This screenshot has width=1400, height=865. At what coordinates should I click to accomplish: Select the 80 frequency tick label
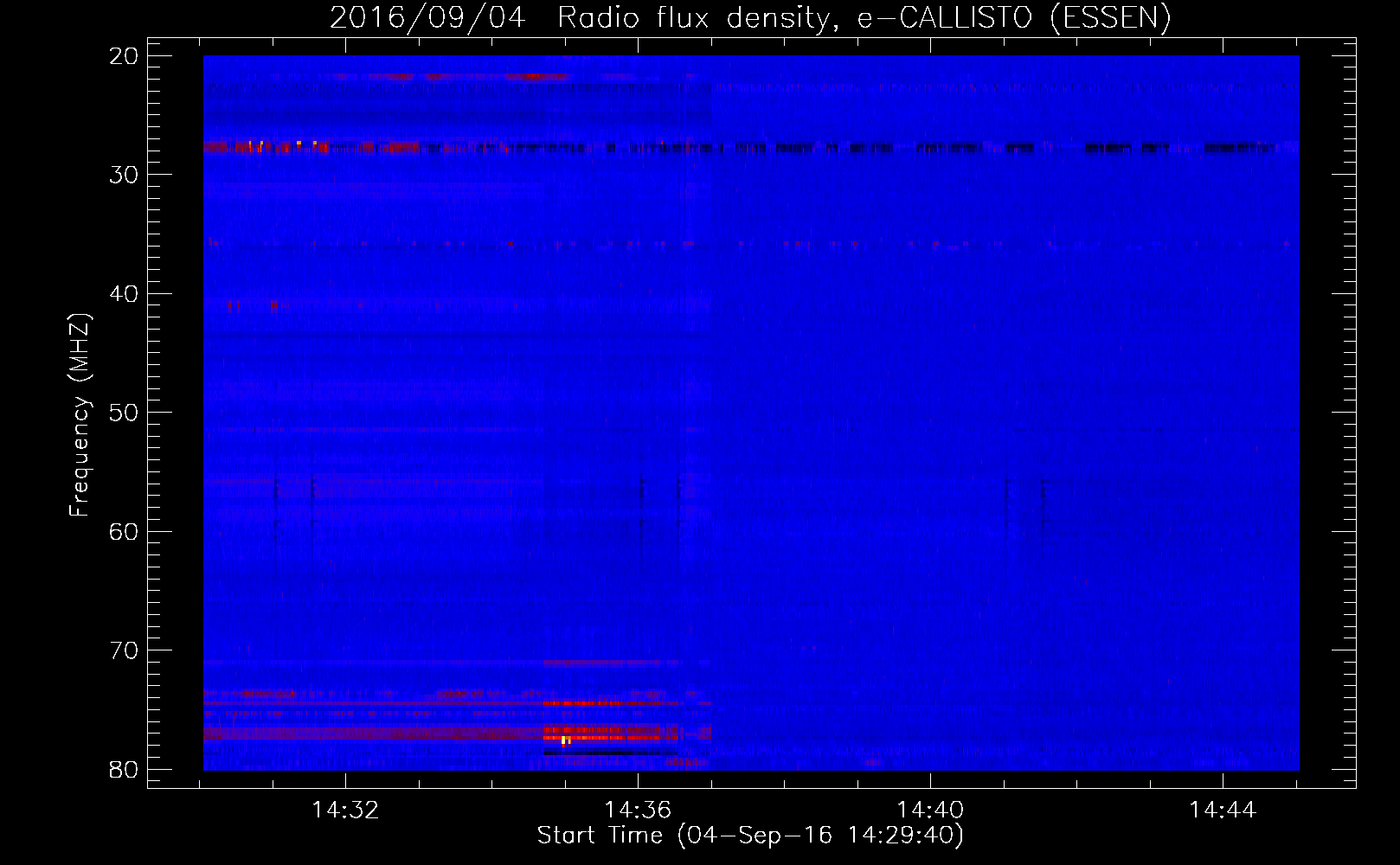click(125, 770)
